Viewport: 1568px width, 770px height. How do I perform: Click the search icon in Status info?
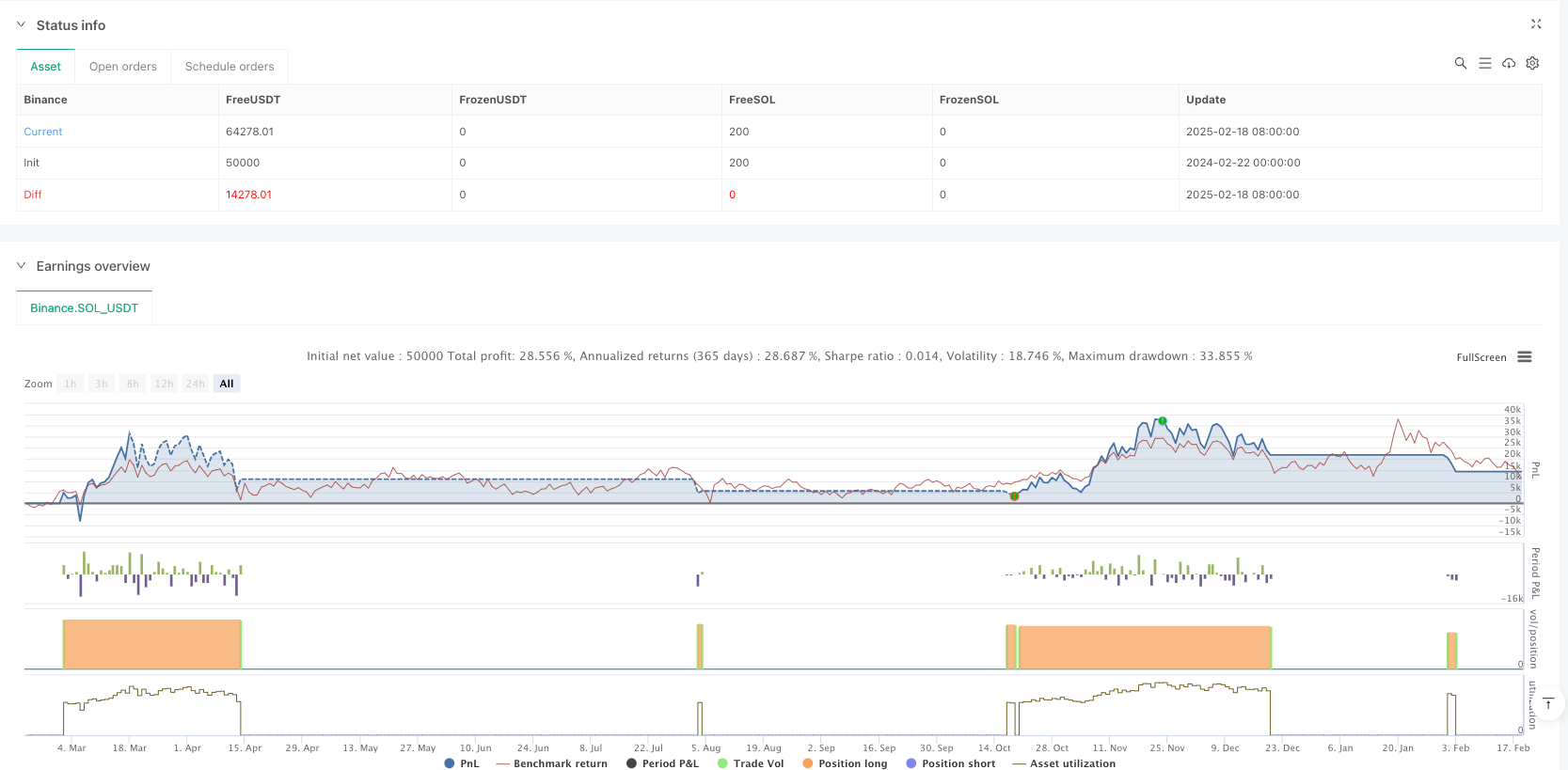(x=1460, y=63)
